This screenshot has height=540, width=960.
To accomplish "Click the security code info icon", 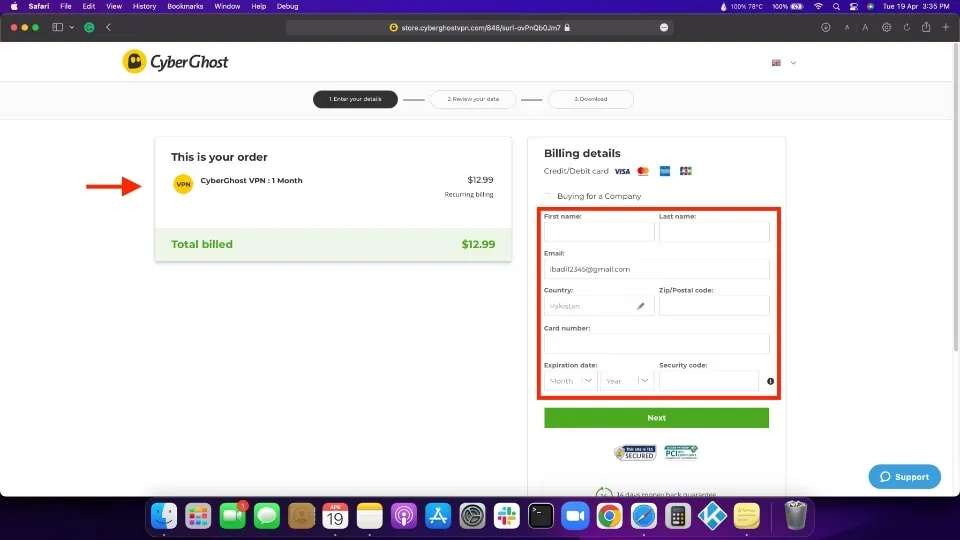I will tap(770, 381).
